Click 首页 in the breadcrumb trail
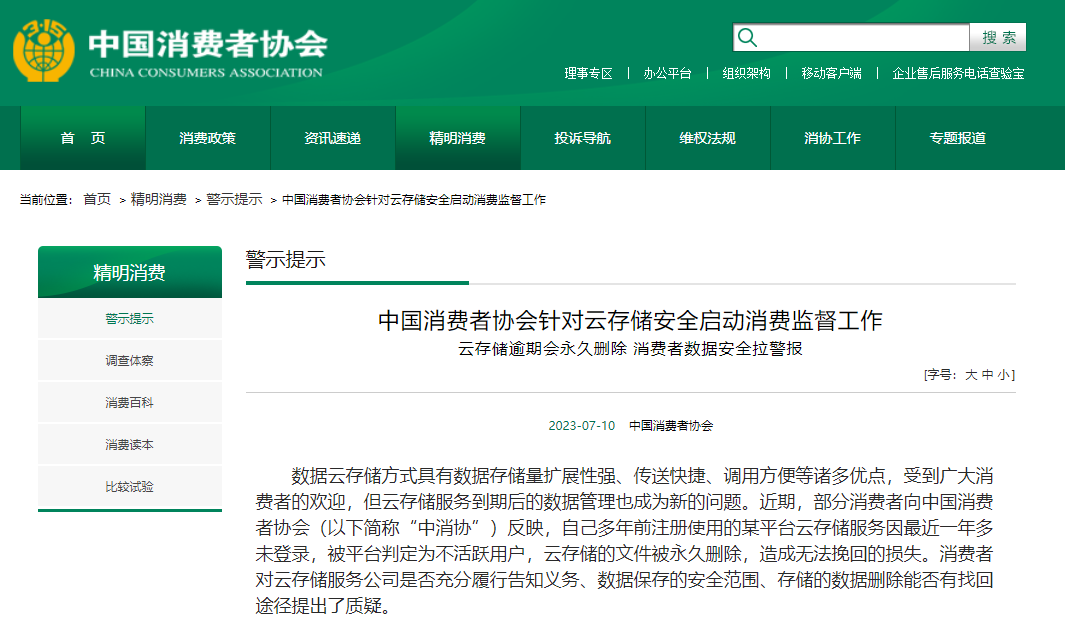The height and width of the screenshot is (625, 1065). tap(96, 199)
